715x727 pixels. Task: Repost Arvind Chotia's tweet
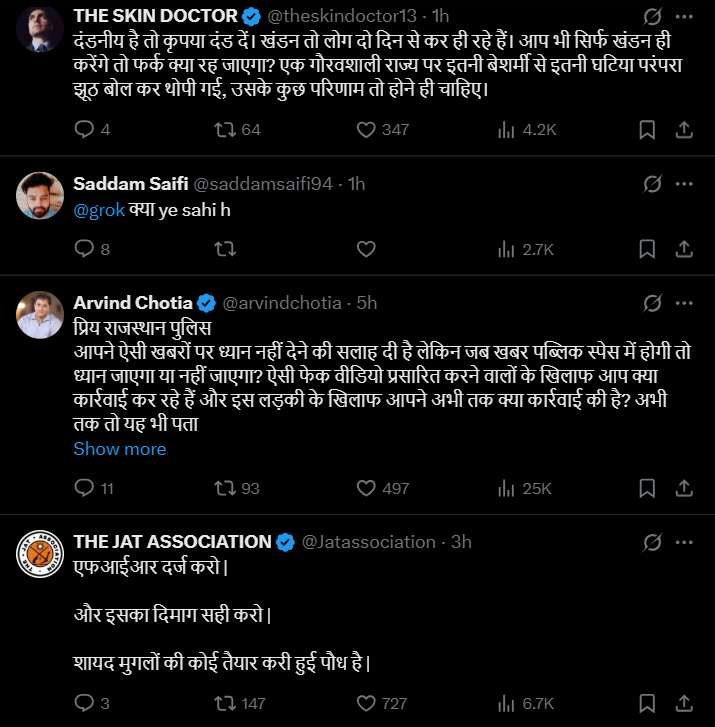click(x=225, y=488)
